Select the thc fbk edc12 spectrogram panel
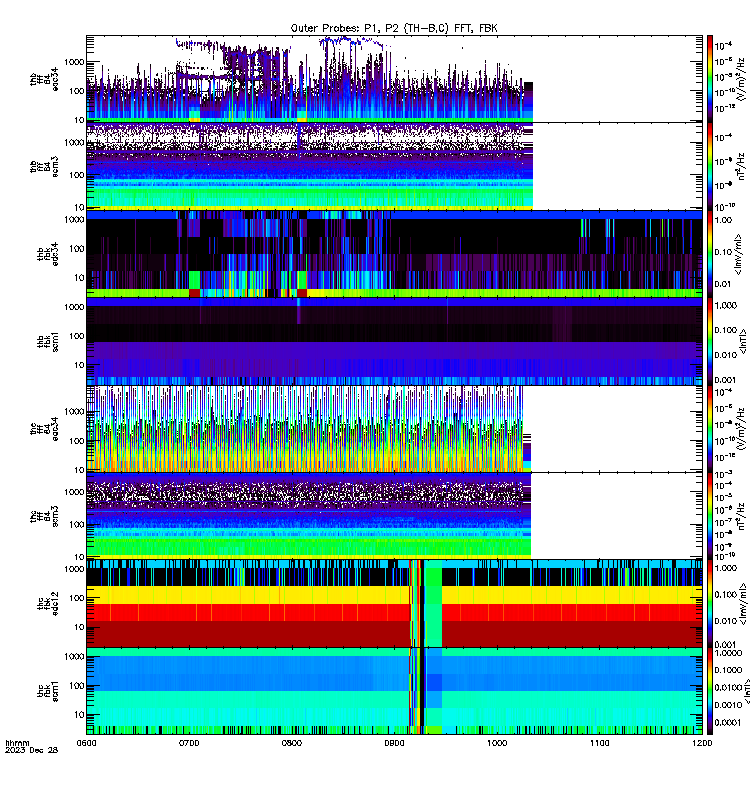The image size is (750, 800). 394,603
